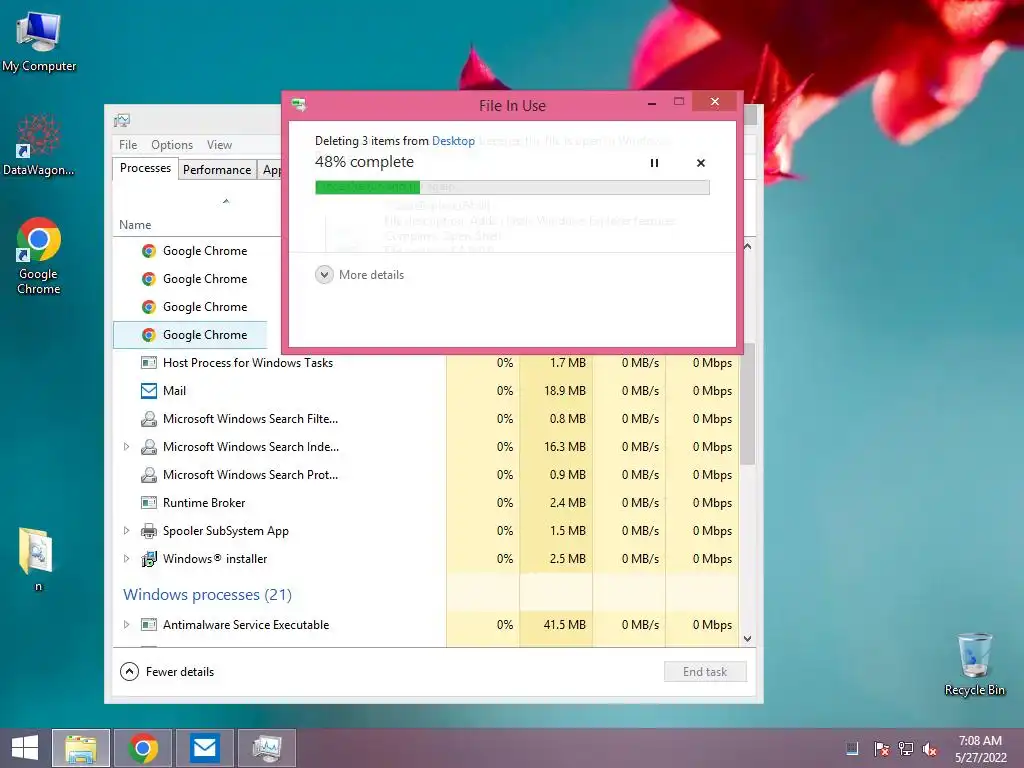1024x768 pixels.
Task: Click the File In Use dialog title icon
Action: click(x=299, y=104)
